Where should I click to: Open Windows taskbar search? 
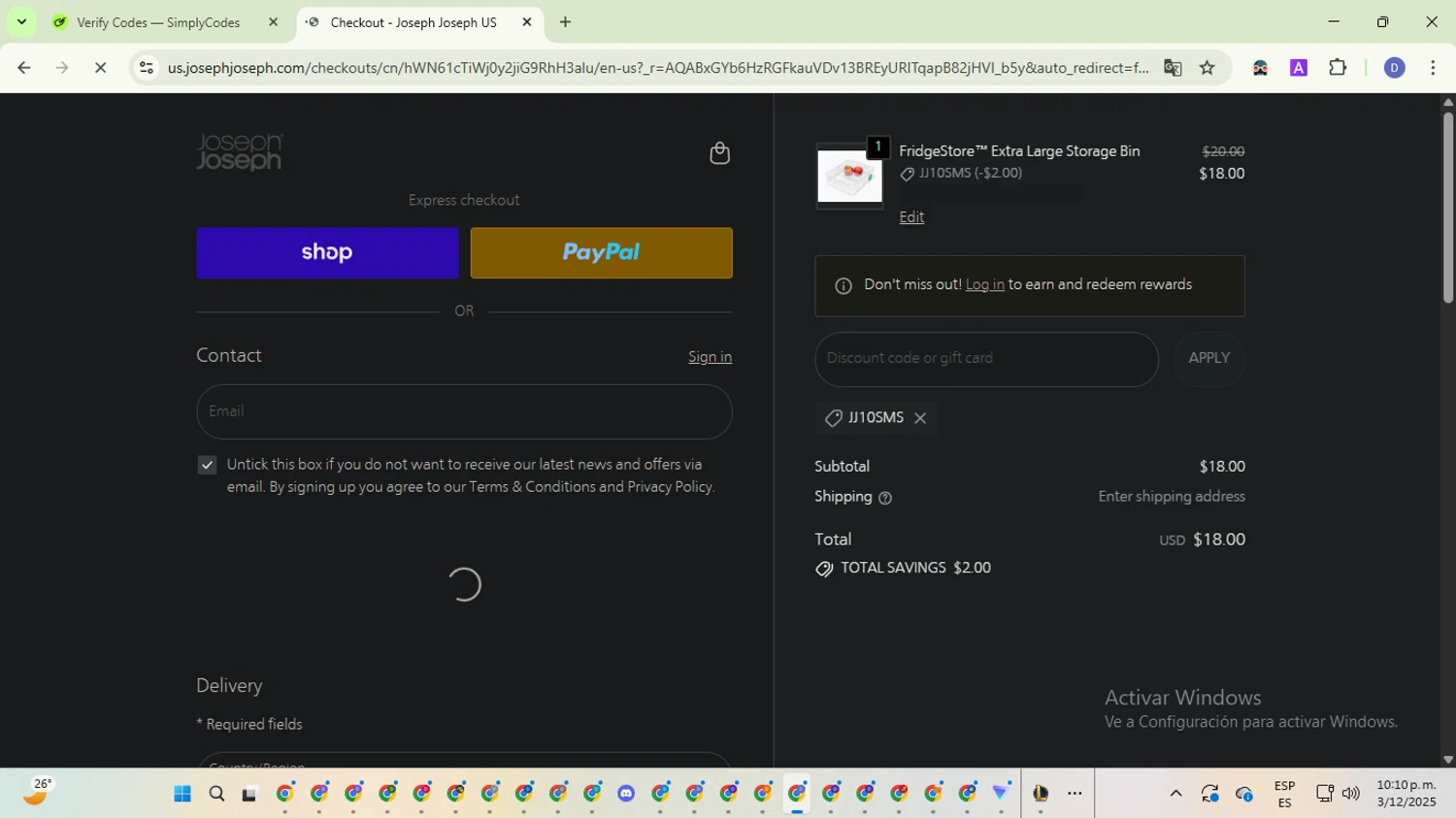[216, 794]
